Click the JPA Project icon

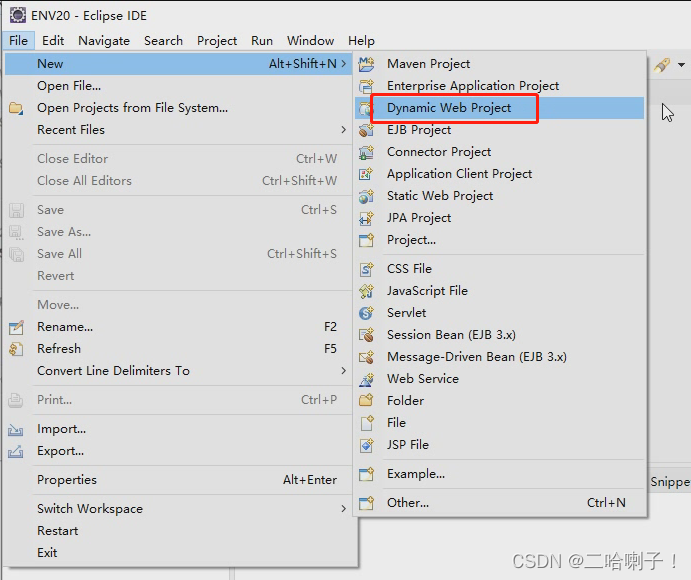click(366, 218)
